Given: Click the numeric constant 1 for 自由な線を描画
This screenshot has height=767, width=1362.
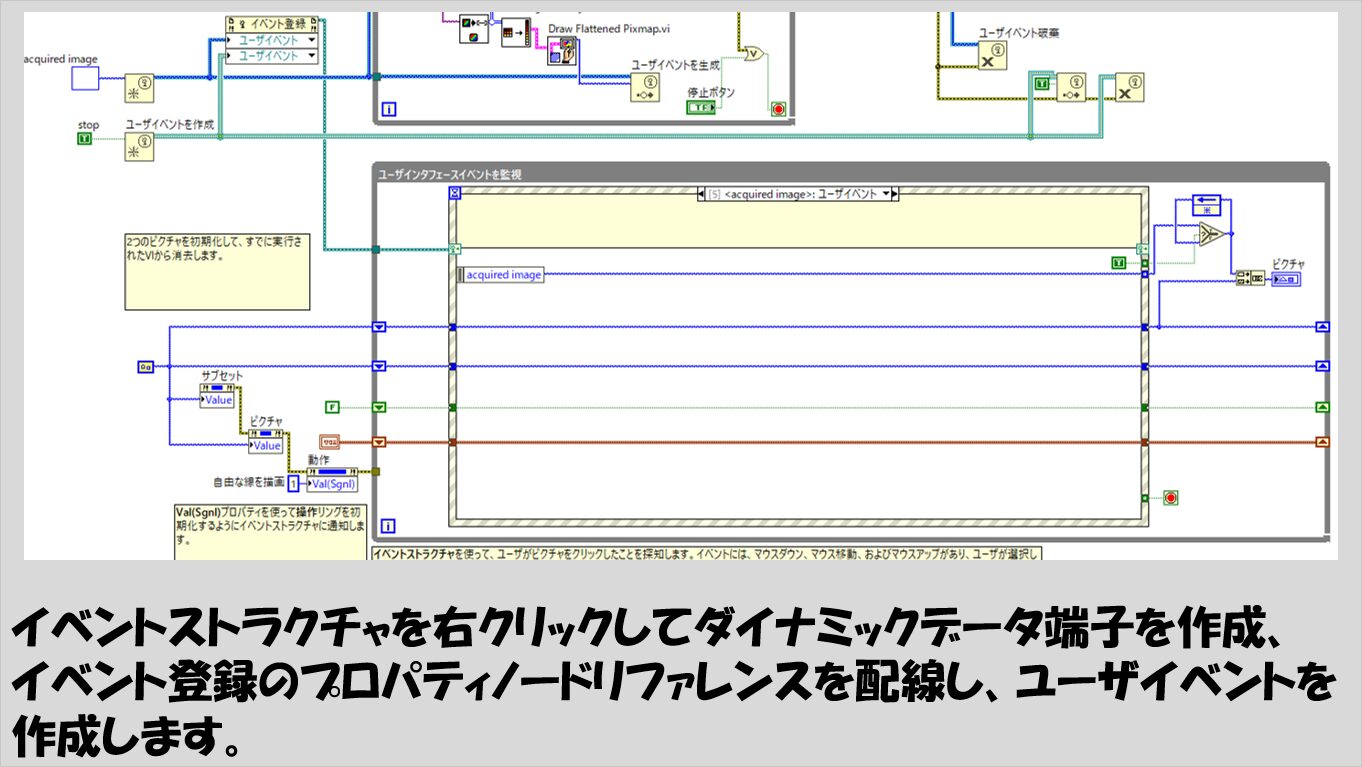Looking at the screenshot, I should [x=293, y=483].
